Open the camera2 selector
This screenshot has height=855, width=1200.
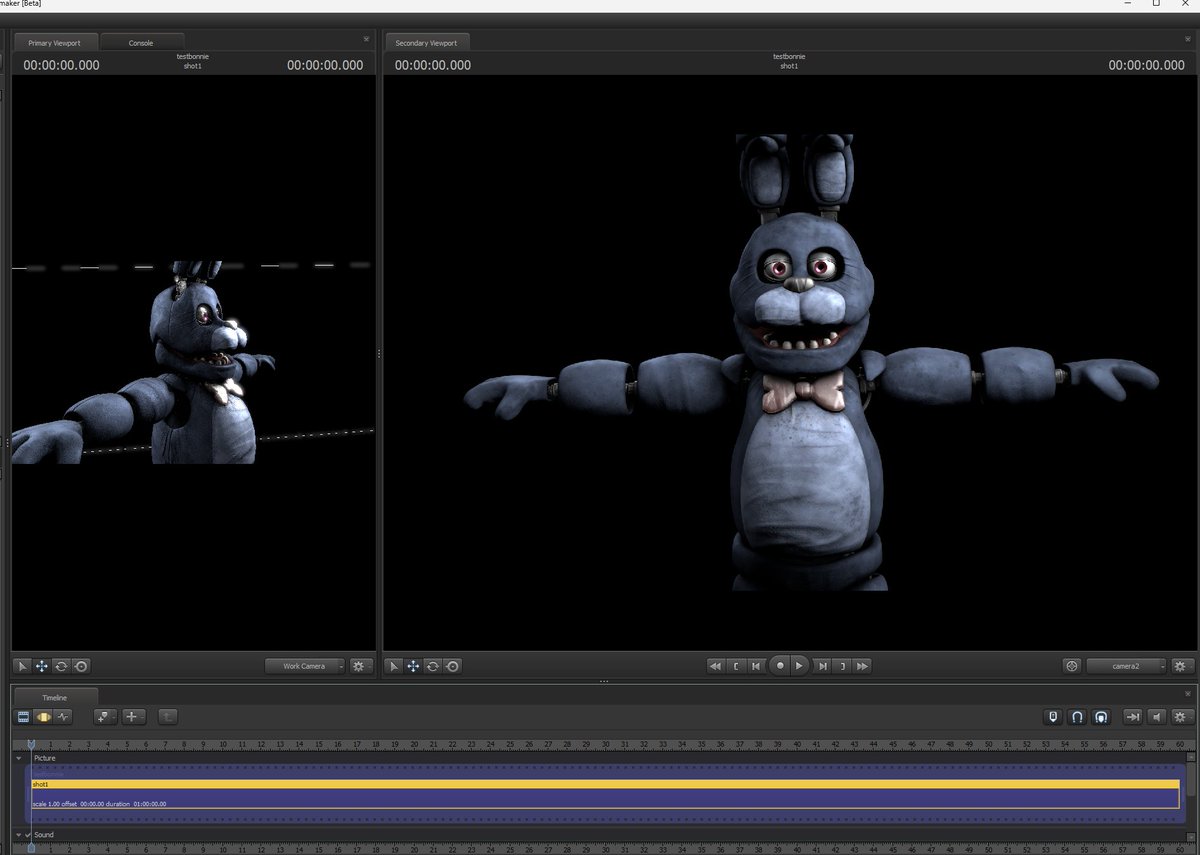[x=1124, y=665]
